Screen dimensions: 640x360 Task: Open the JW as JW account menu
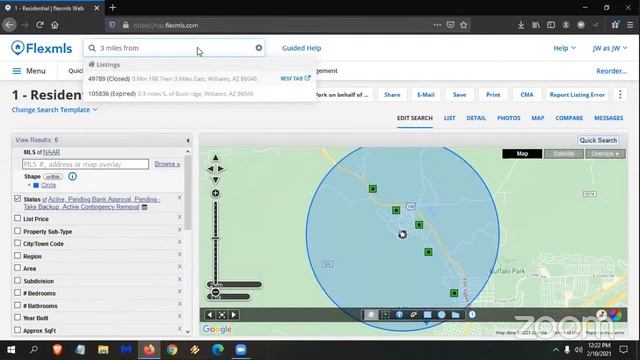pyautogui.click(x=610, y=48)
